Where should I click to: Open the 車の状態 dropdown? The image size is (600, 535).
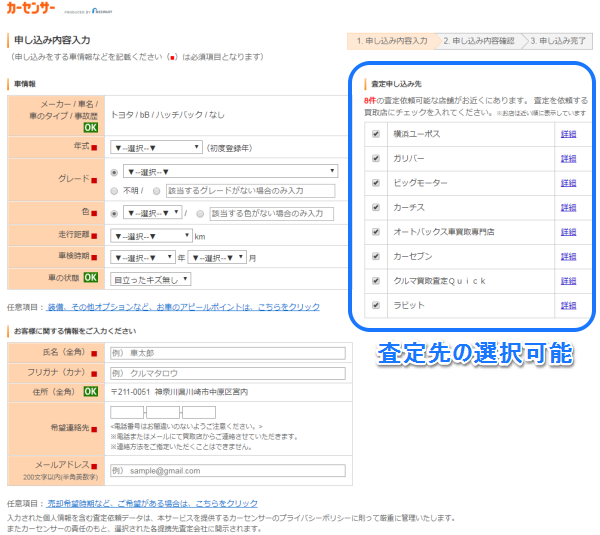click(150, 279)
